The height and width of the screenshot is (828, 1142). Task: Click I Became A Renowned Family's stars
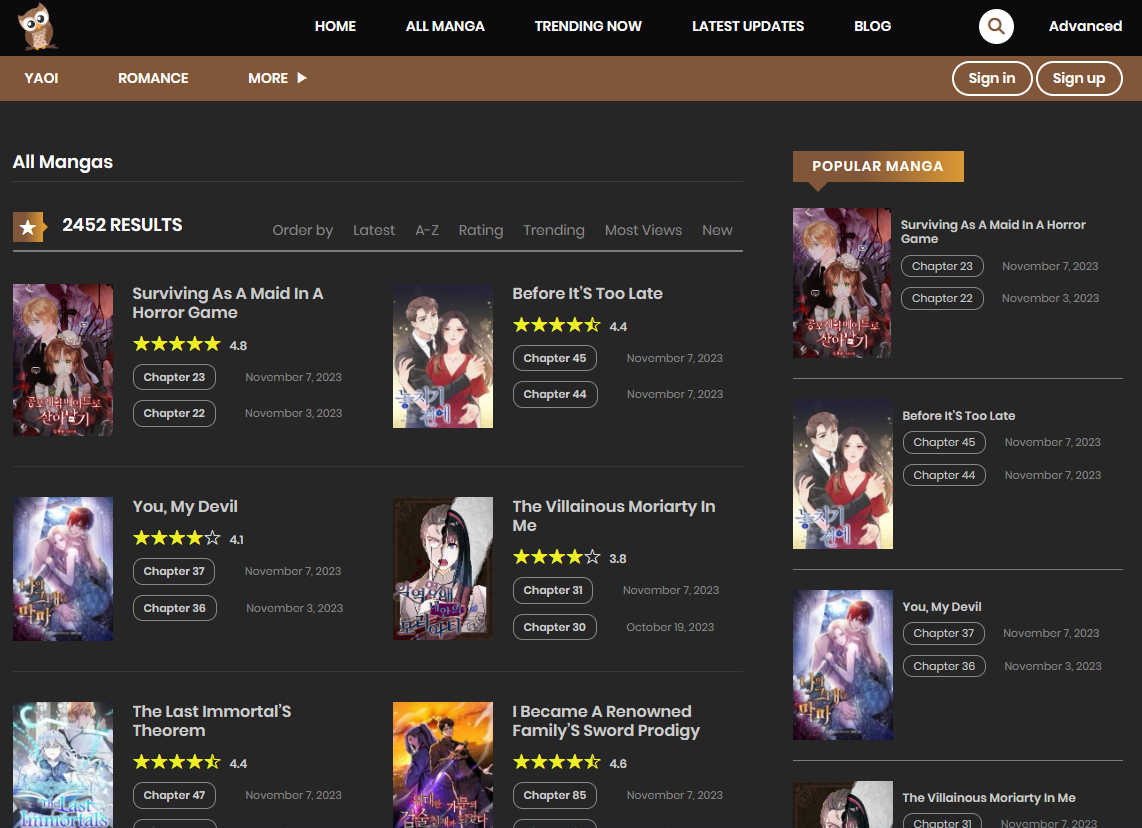[556, 762]
